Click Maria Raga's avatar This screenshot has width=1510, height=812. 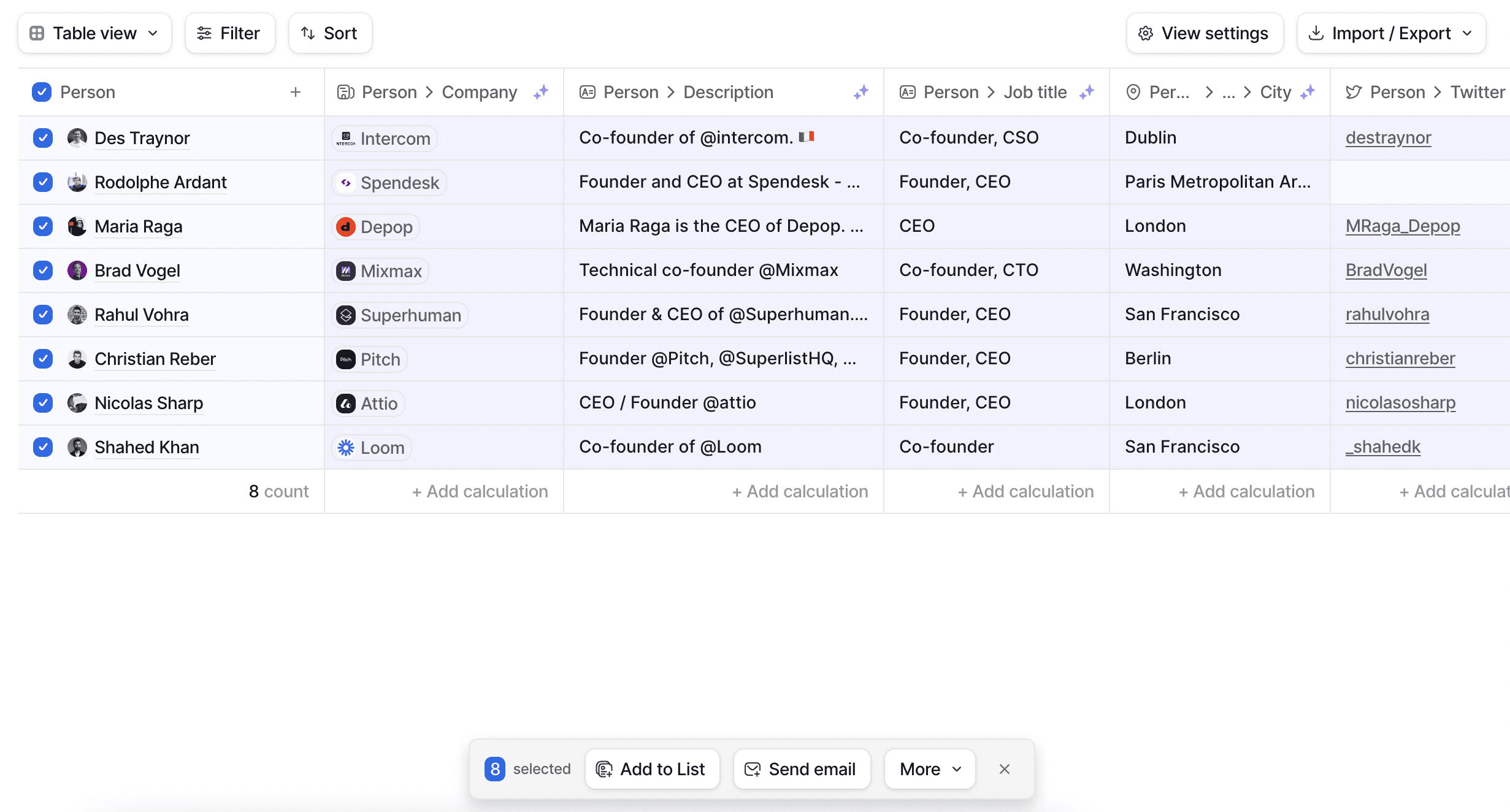[77, 226]
